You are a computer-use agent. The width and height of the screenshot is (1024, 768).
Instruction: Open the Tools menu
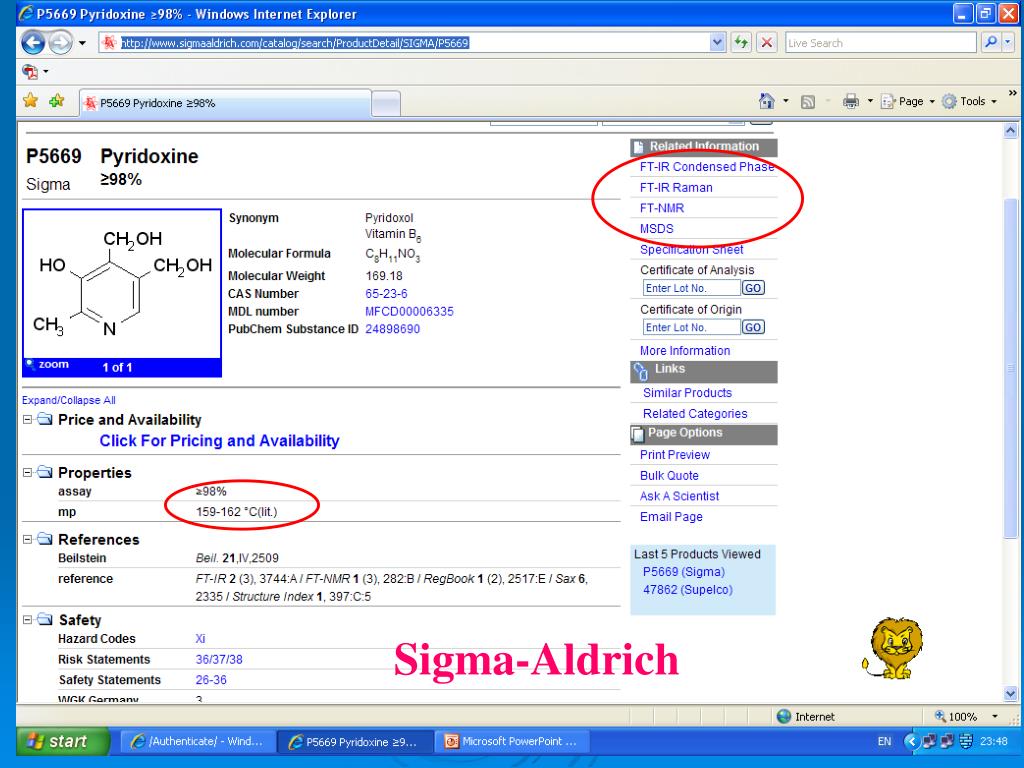click(969, 101)
